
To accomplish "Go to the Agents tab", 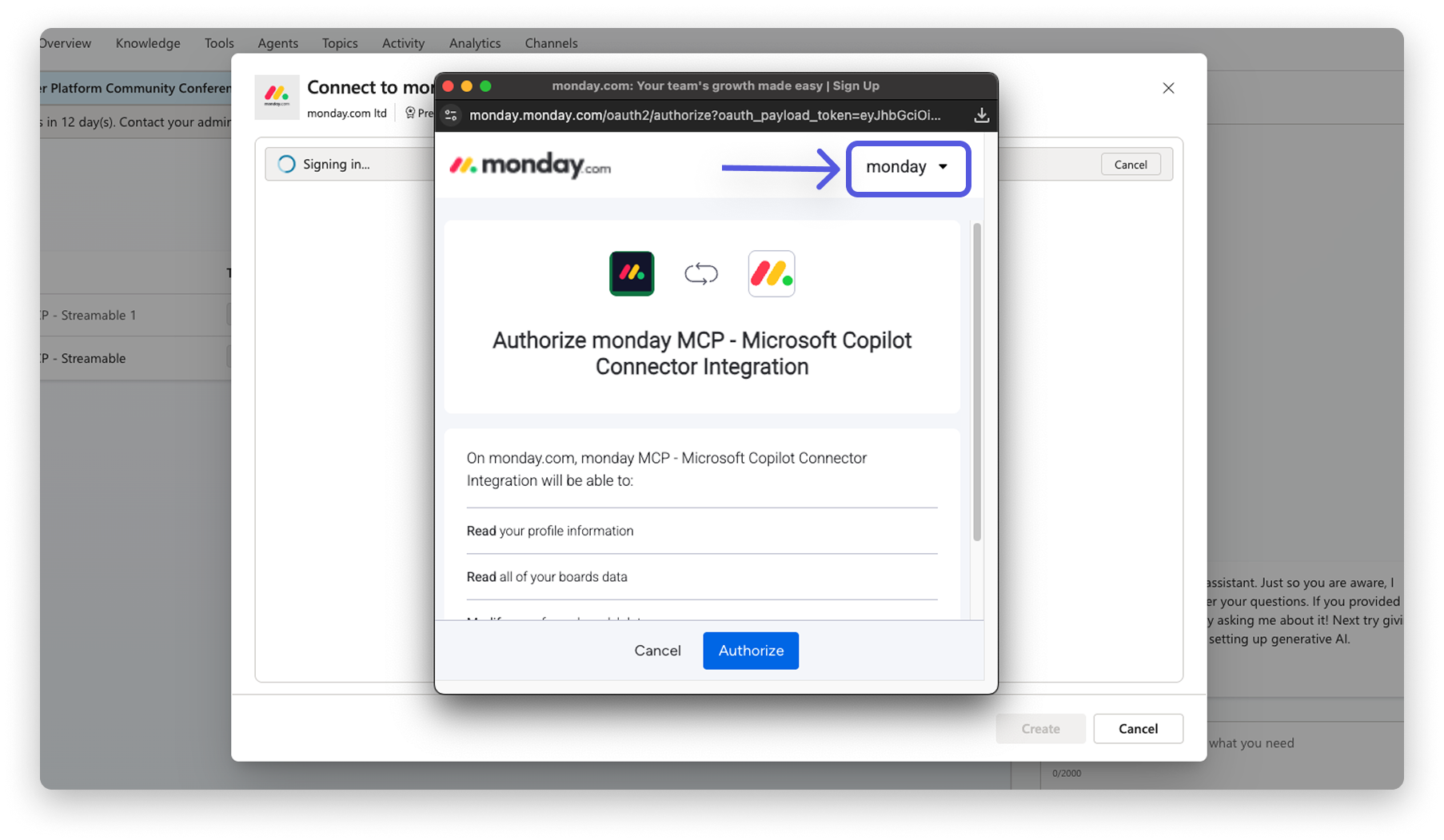I will 278,43.
